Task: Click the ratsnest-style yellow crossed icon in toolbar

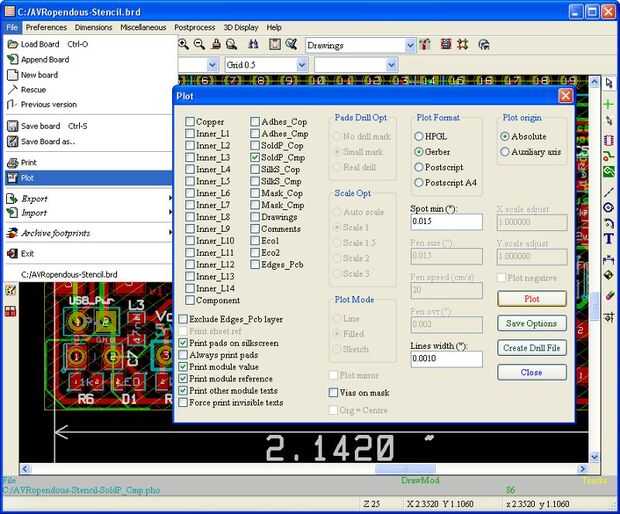Action: tap(463, 44)
